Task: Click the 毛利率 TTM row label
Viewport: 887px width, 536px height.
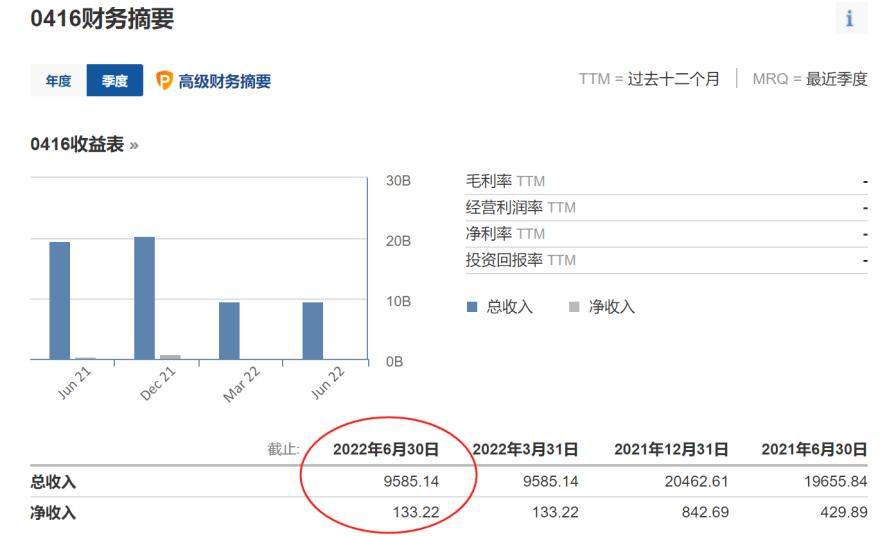Action: [x=505, y=181]
